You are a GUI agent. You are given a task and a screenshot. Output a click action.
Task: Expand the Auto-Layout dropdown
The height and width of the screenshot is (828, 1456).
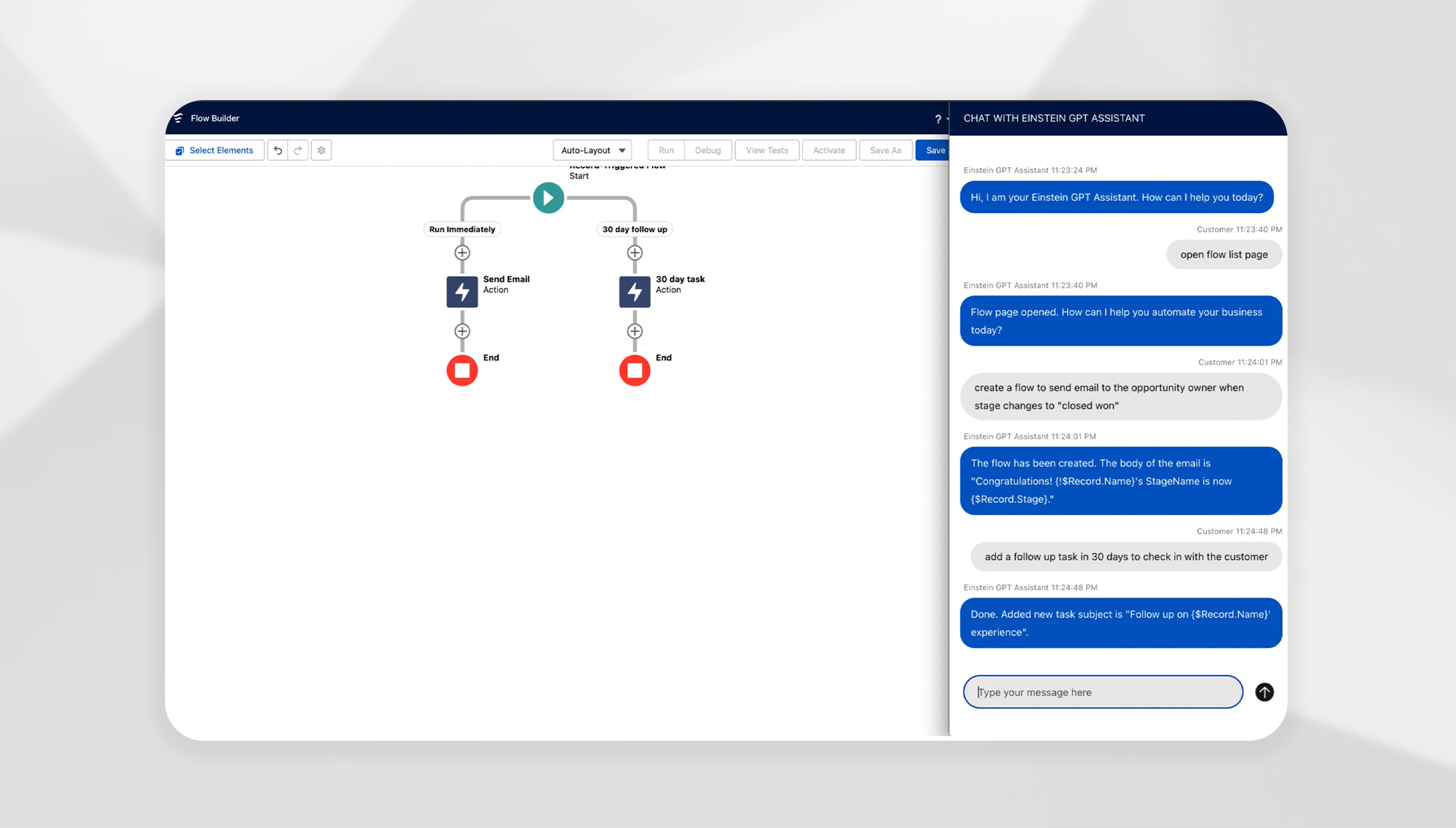(592, 150)
